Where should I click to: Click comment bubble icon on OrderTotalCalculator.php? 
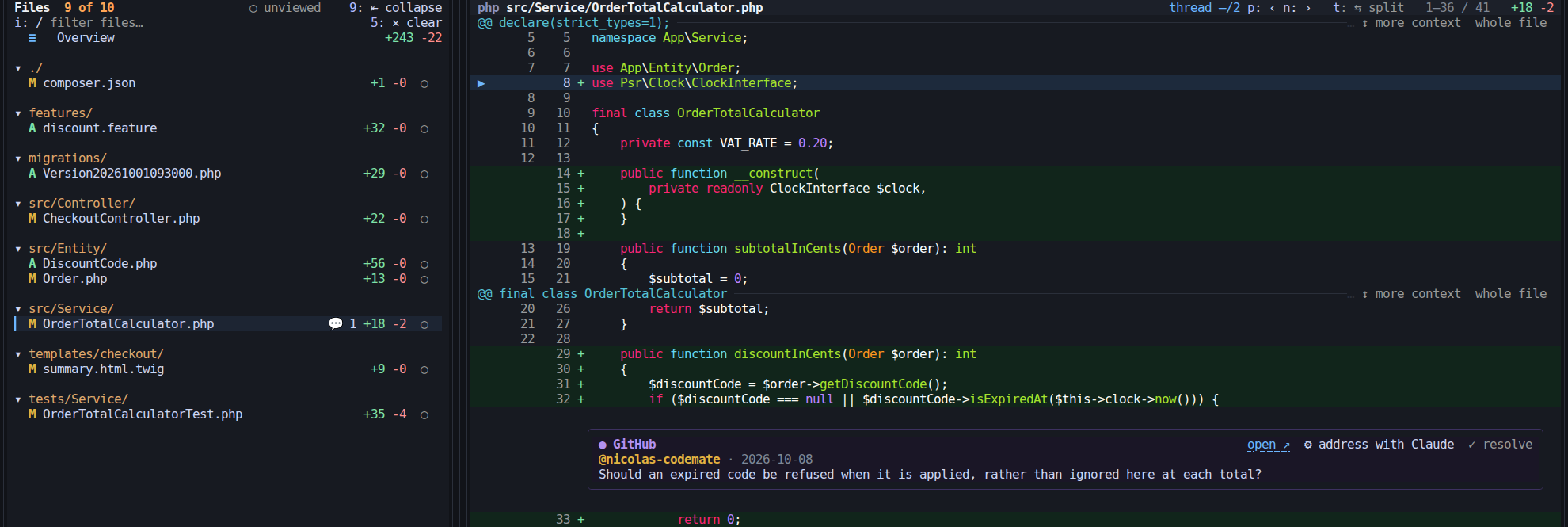pos(336,324)
